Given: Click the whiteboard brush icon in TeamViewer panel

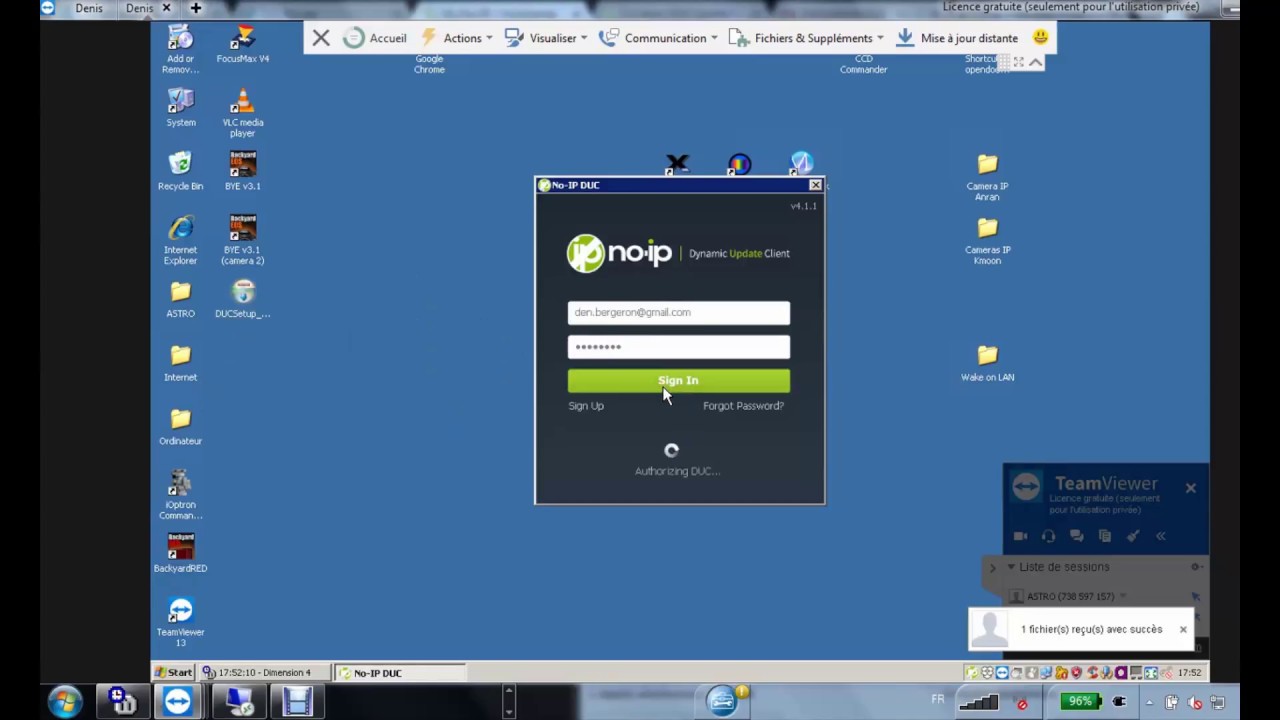Looking at the screenshot, I should tap(1133, 536).
